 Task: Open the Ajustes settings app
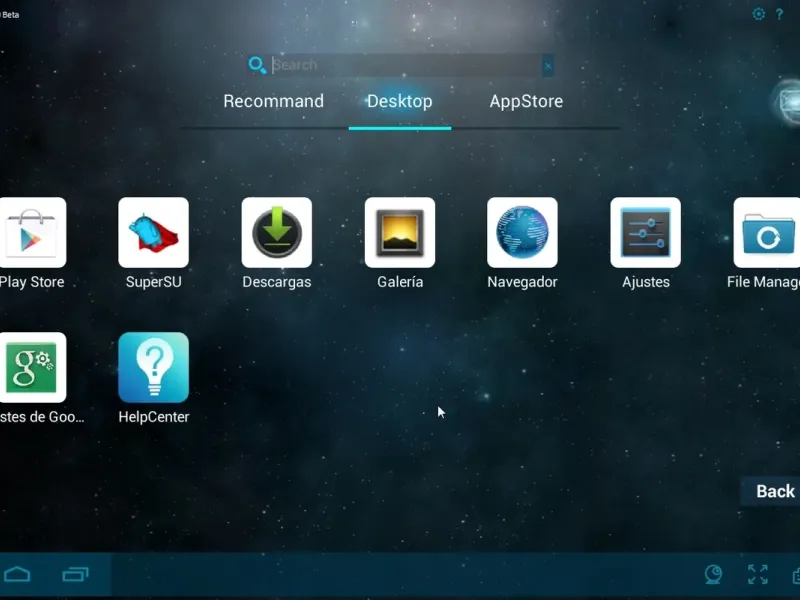pos(645,233)
